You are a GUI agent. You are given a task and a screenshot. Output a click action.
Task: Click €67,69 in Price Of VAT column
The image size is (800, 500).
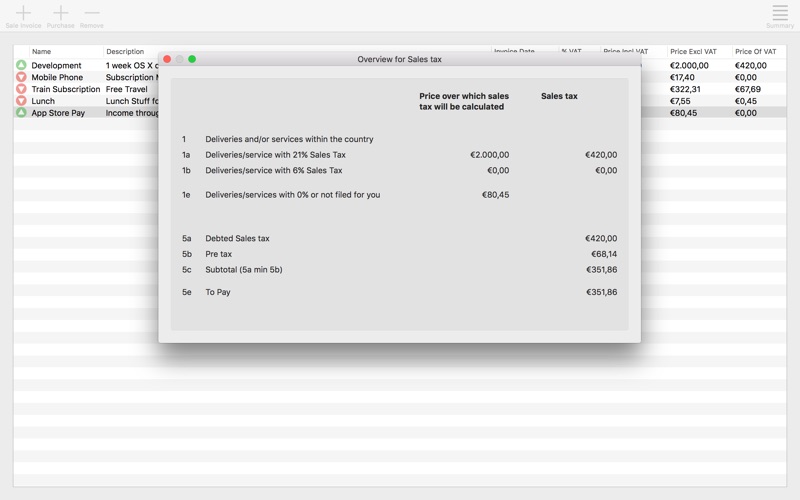(747, 89)
